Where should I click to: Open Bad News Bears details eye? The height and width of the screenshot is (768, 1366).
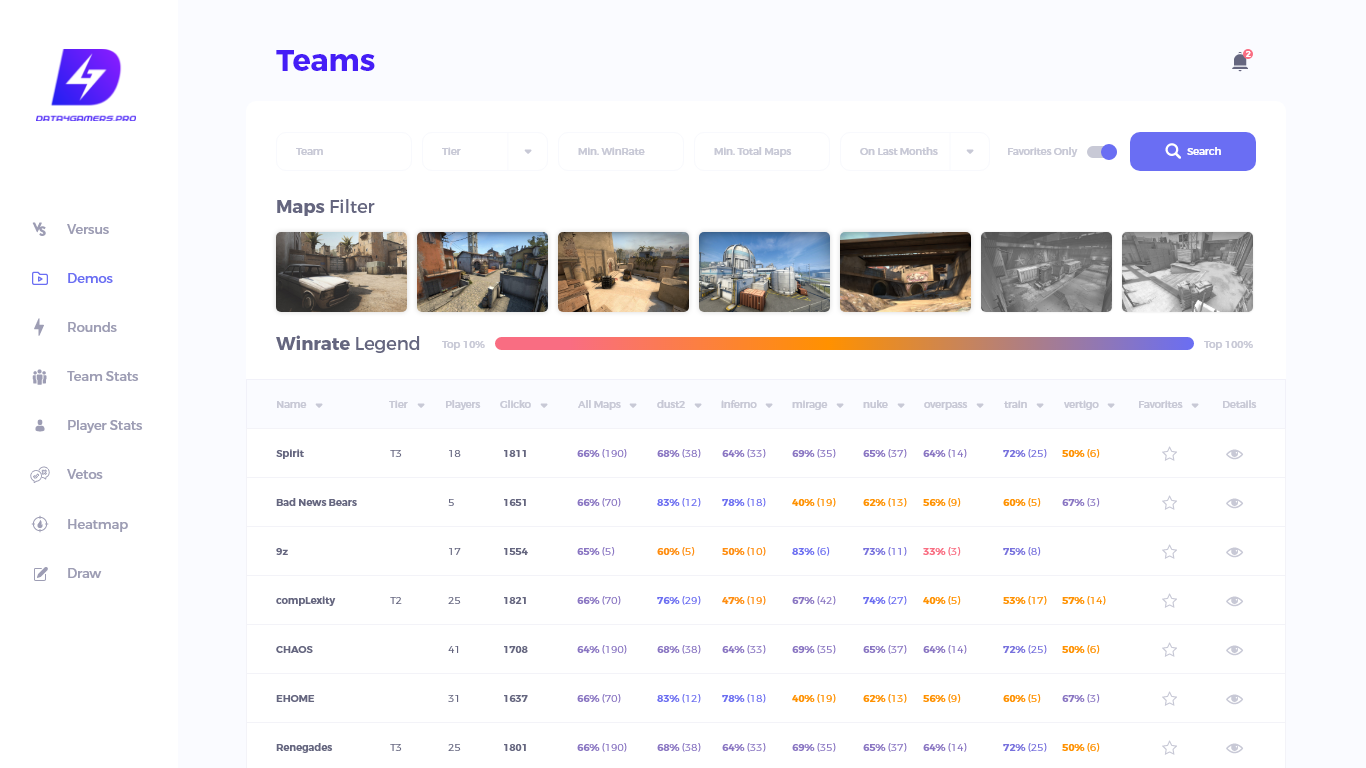(1234, 503)
